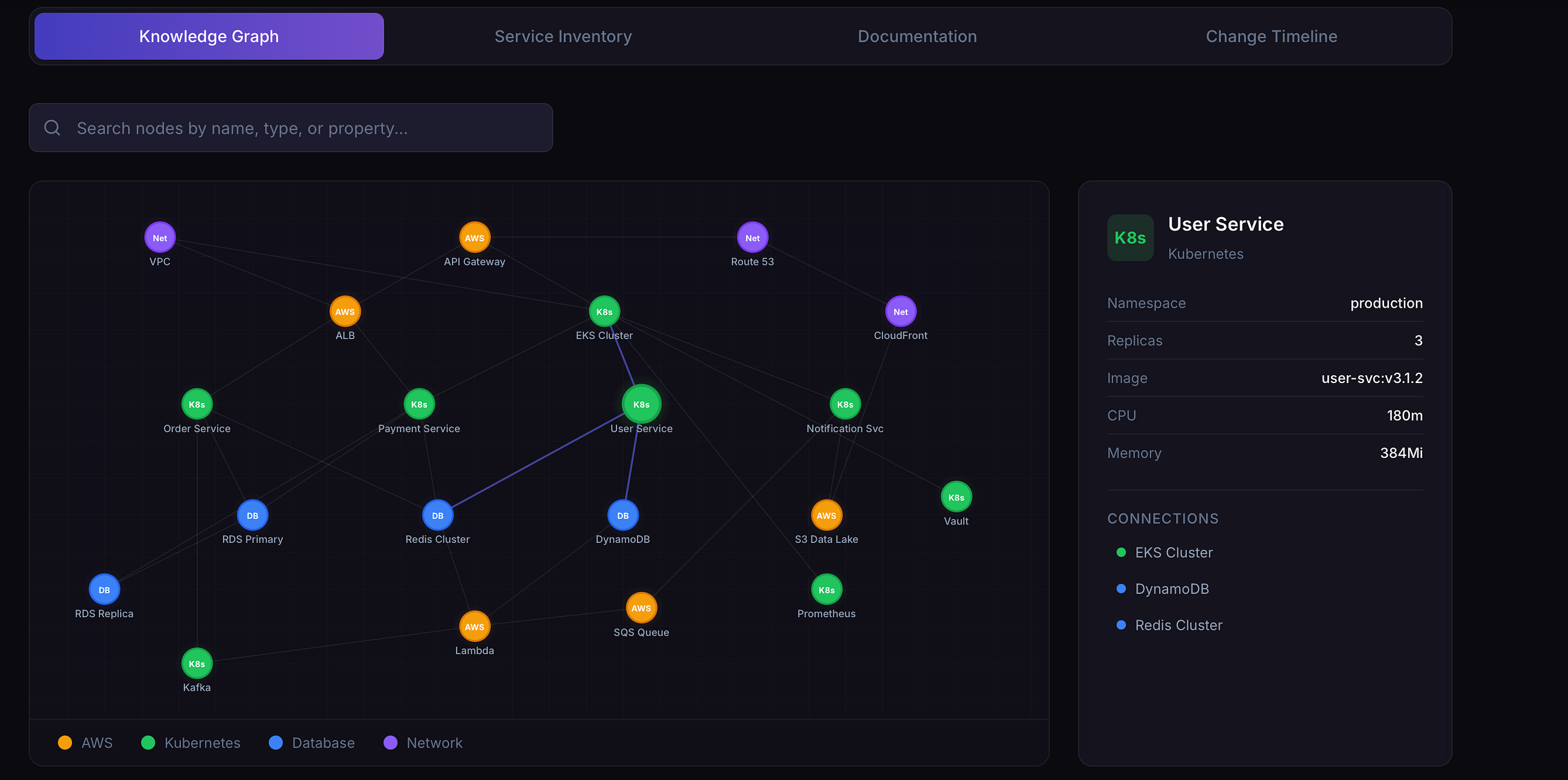Select the VPC network node

point(159,238)
